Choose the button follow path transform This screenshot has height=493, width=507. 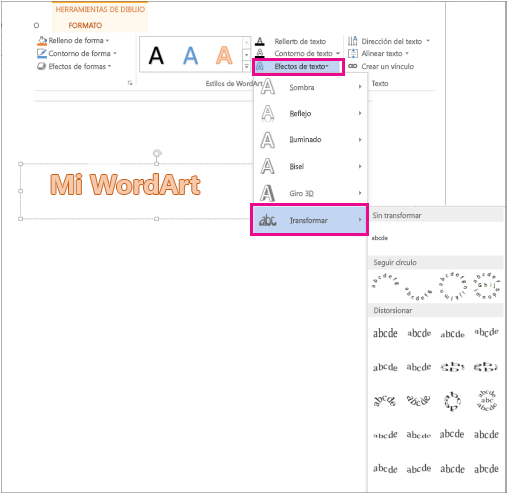pyautogui.click(x=487, y=286)
